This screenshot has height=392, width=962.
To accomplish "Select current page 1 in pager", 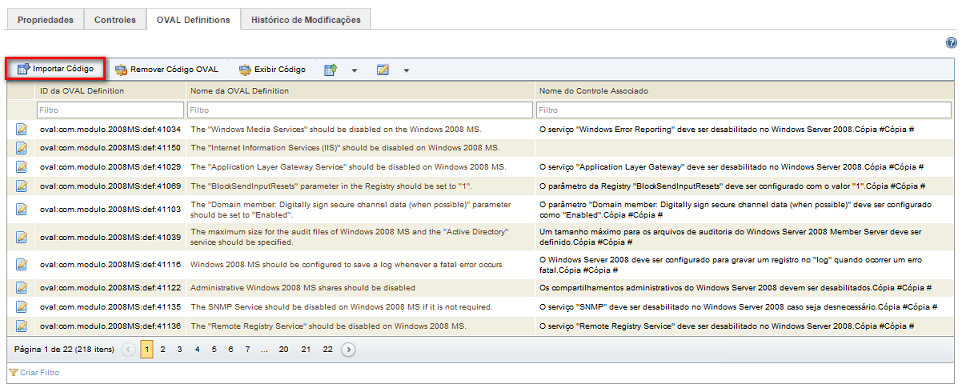I will (x=147, y=349).
